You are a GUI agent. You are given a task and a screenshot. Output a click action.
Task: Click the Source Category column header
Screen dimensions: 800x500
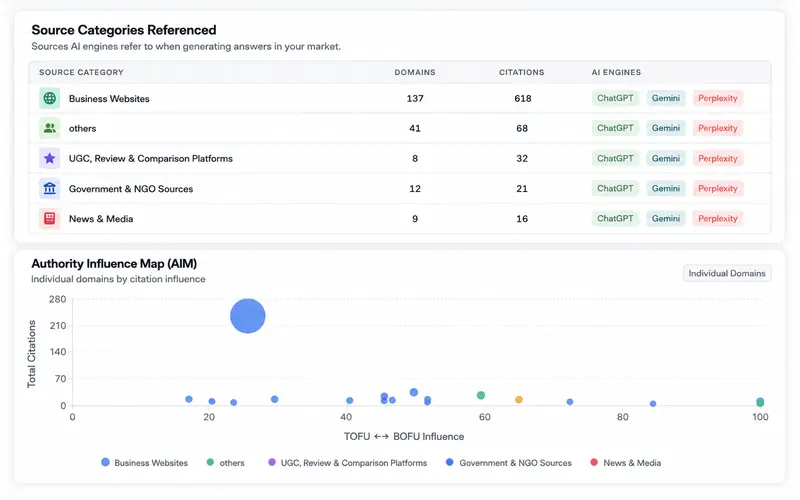point(81,72)
